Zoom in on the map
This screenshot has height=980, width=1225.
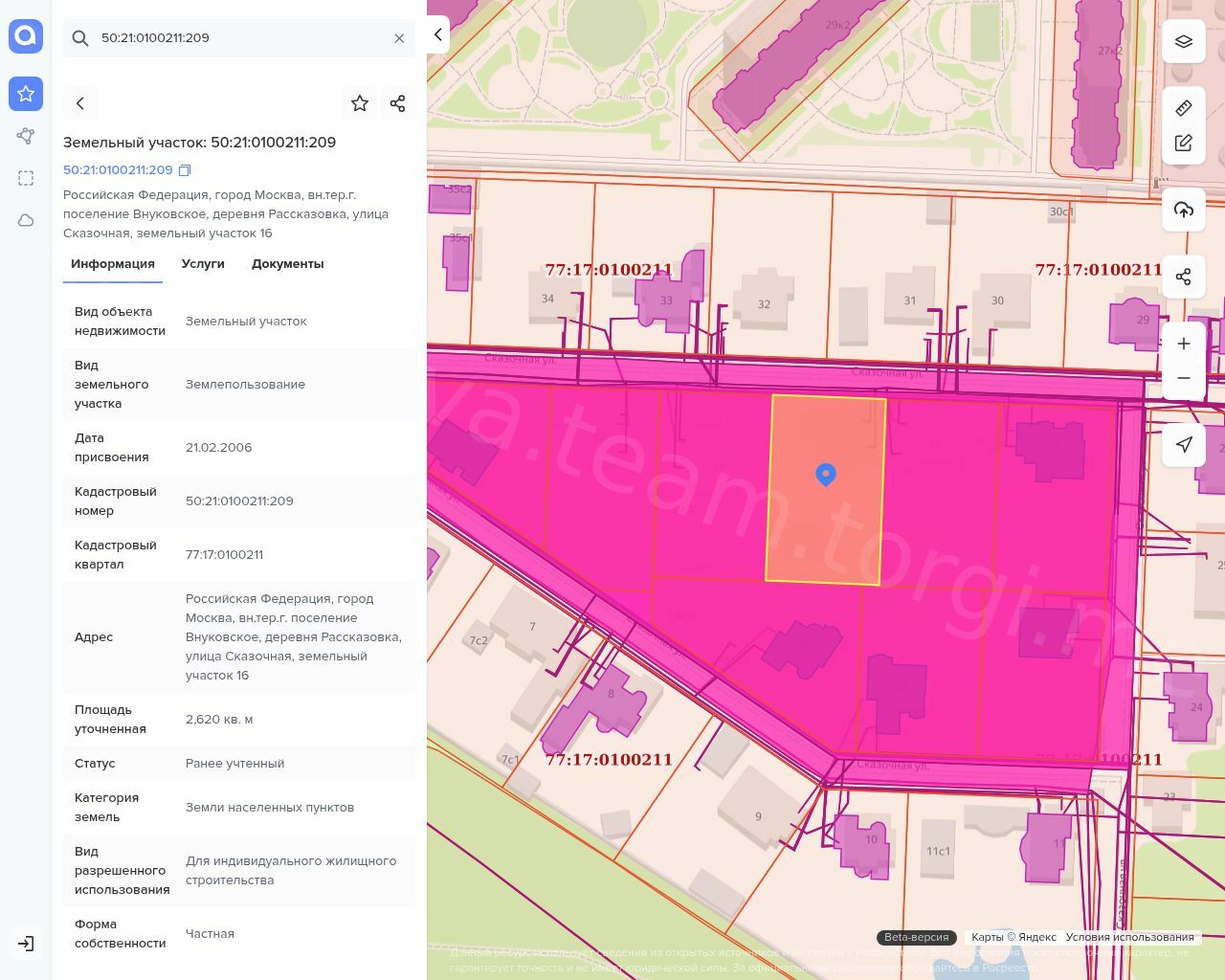[1184, 344]
